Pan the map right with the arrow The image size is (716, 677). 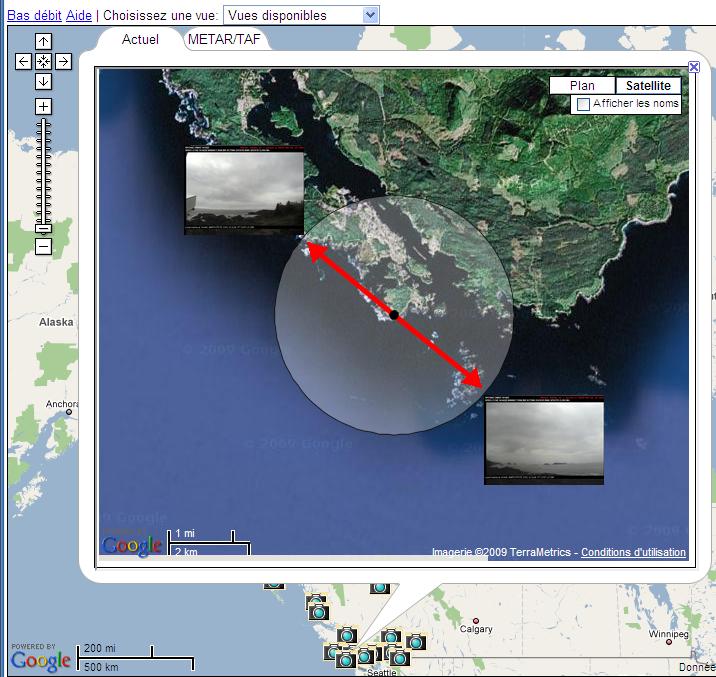tap(63, 62)
